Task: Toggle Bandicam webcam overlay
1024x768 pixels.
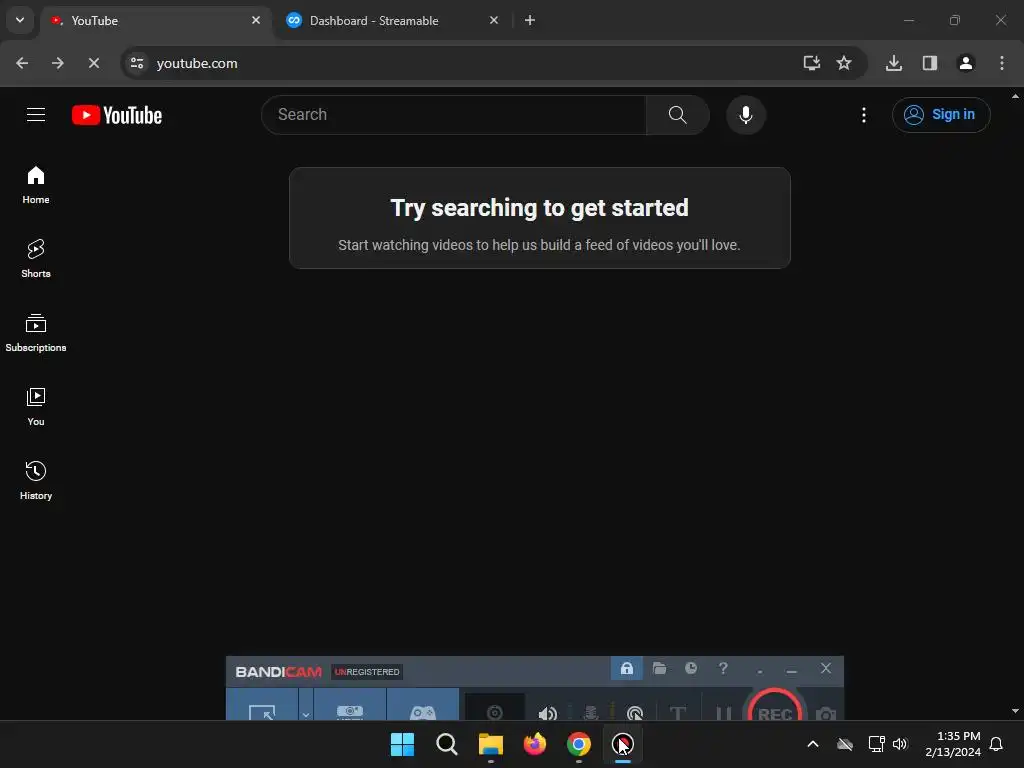Action: [x=494, y=708]
